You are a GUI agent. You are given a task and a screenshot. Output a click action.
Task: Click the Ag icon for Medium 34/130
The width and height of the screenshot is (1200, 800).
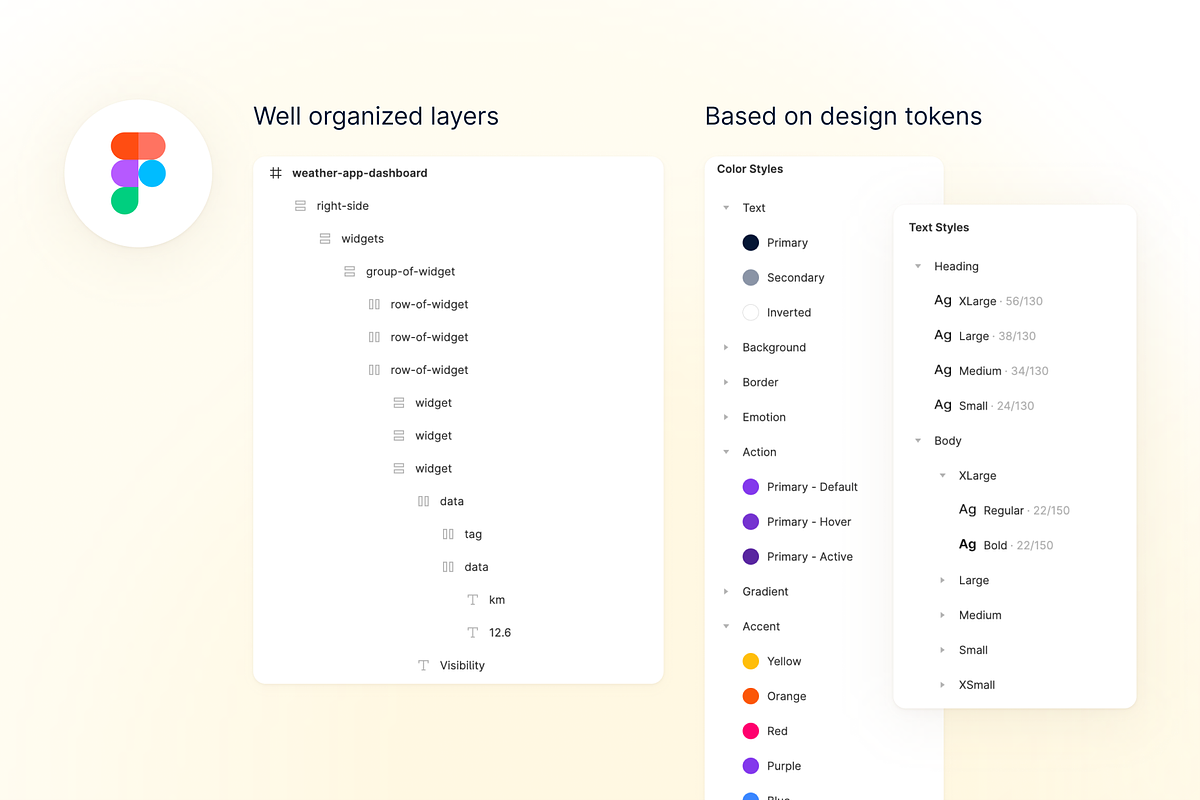[943, 371]
